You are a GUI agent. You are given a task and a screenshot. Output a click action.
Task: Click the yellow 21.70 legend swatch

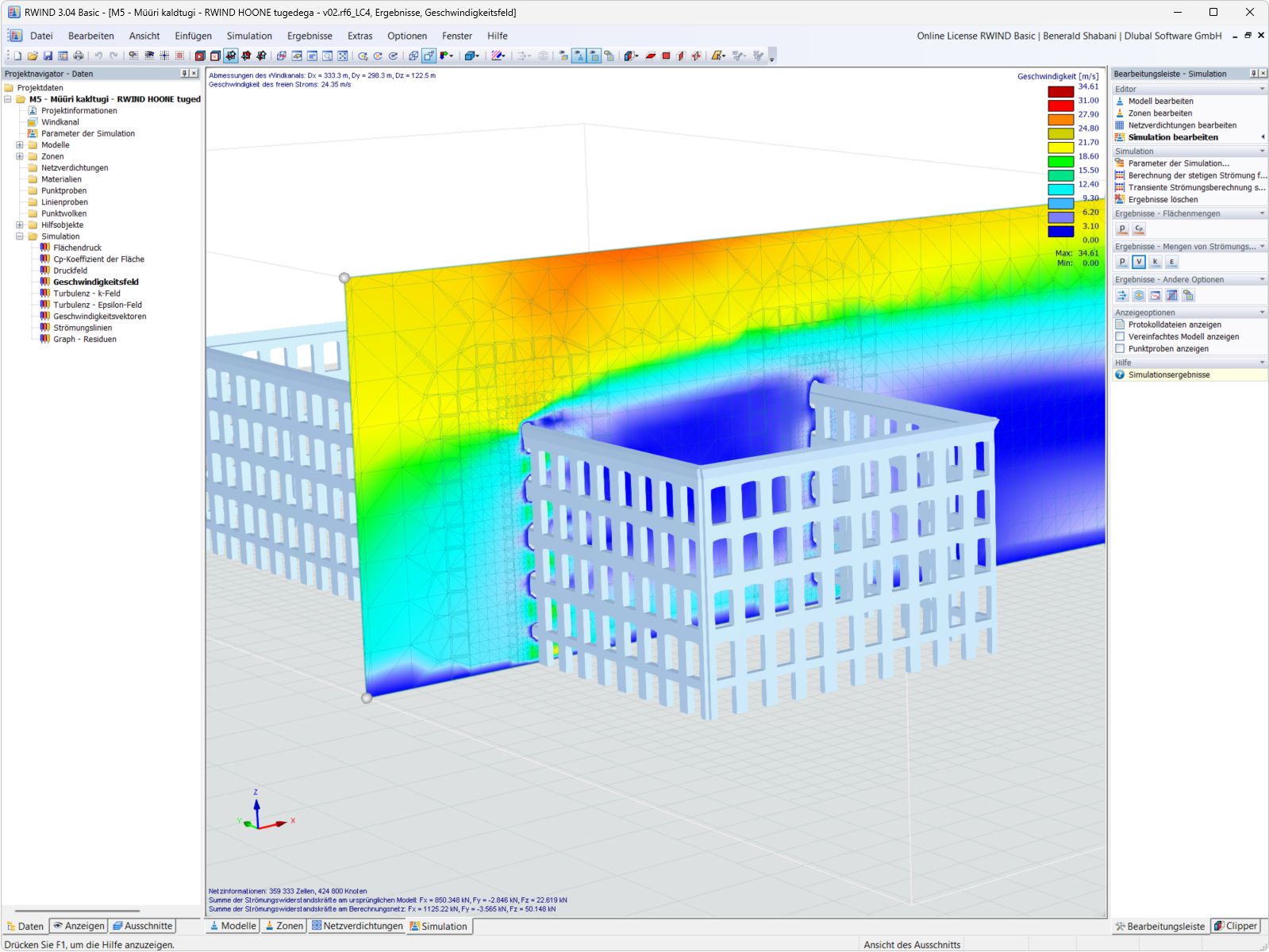(x=1060, y=148)
